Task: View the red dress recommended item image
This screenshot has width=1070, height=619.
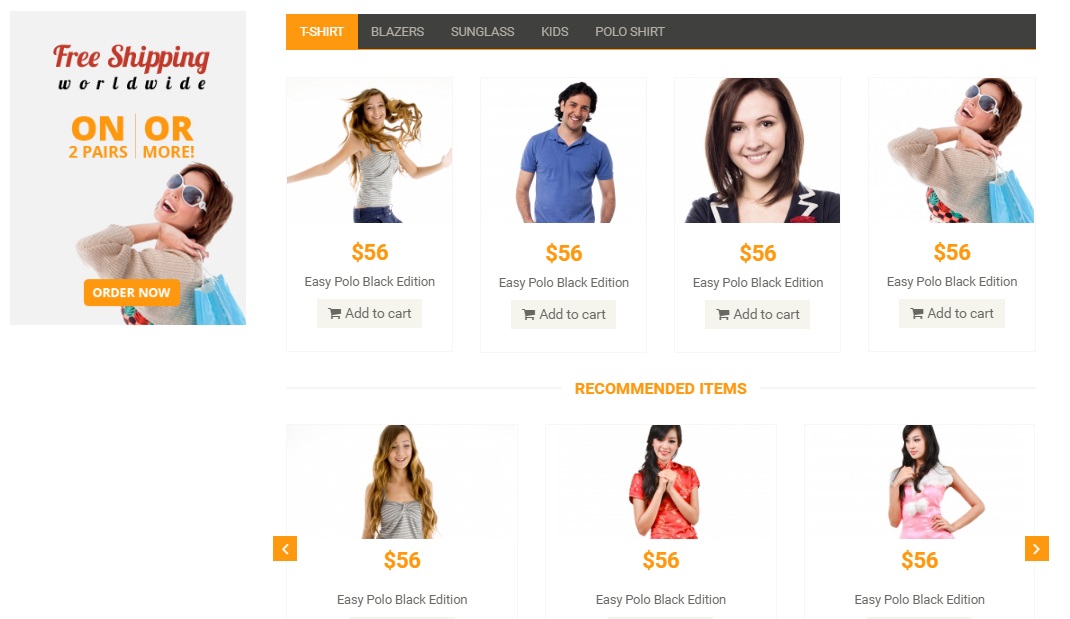Action: [661, 482]
